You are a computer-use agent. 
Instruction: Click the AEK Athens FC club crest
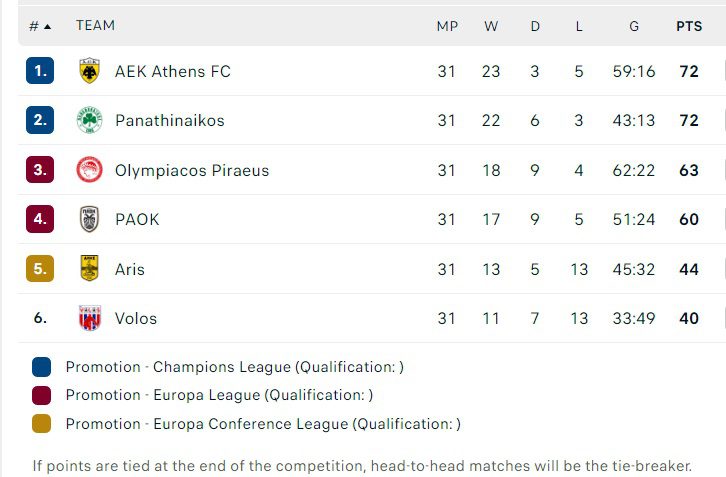[x=89, y=71]
